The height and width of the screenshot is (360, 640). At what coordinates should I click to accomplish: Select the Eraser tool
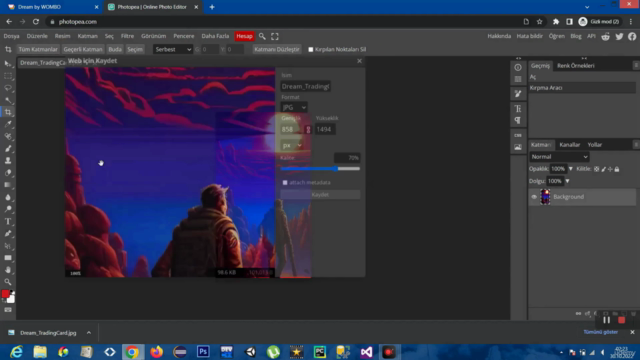[x=8, y=173]
